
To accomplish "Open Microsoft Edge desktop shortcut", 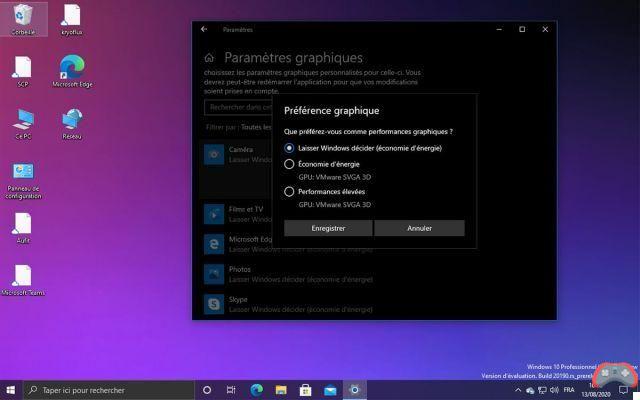I will tap(72, 71).
